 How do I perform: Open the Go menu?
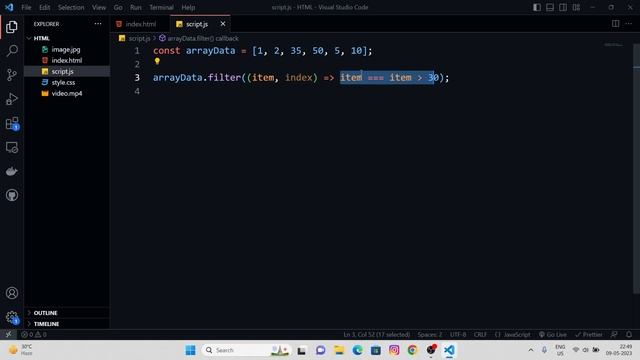(x=118, y=7)
